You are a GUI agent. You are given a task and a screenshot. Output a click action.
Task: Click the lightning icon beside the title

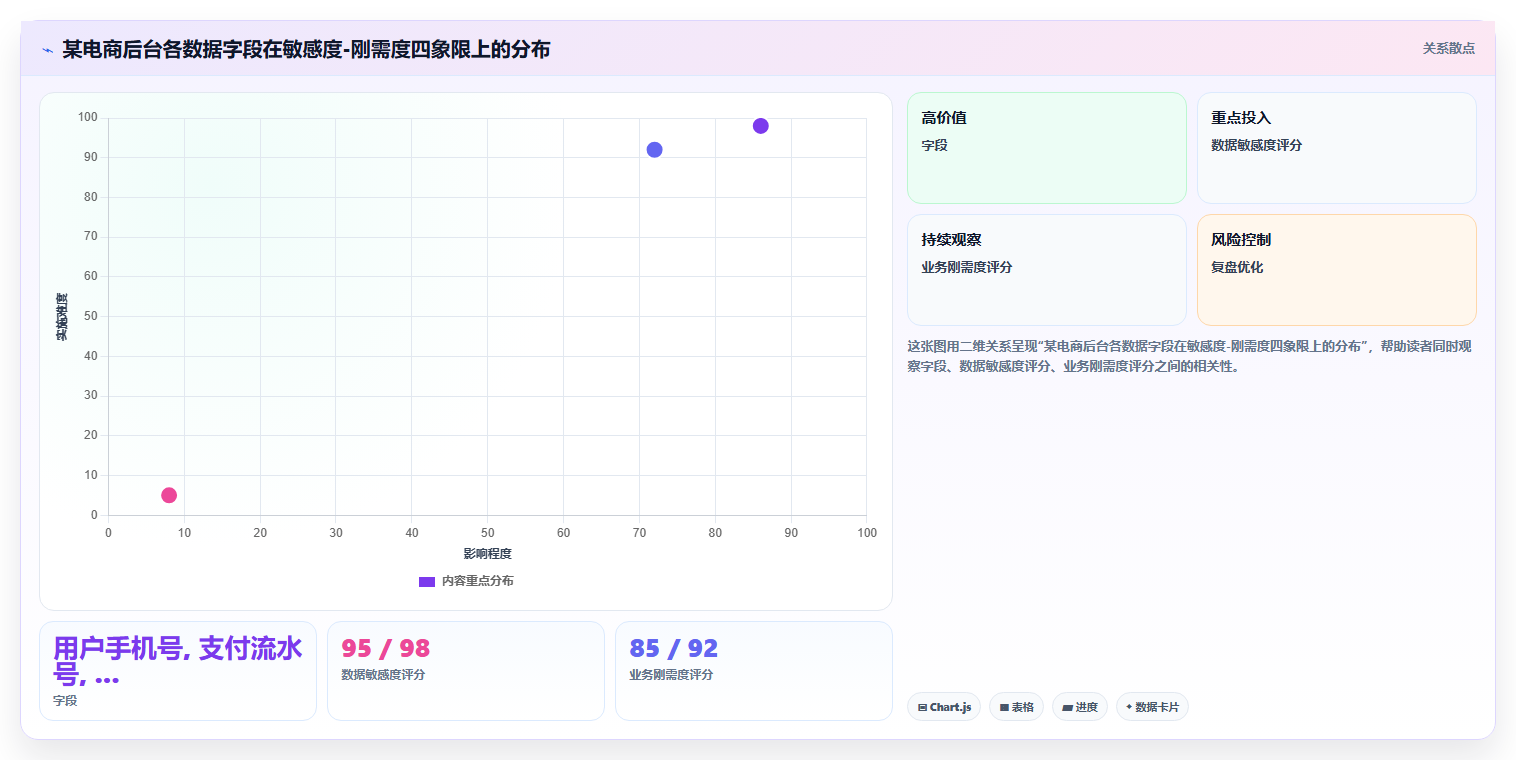point(48,50)
